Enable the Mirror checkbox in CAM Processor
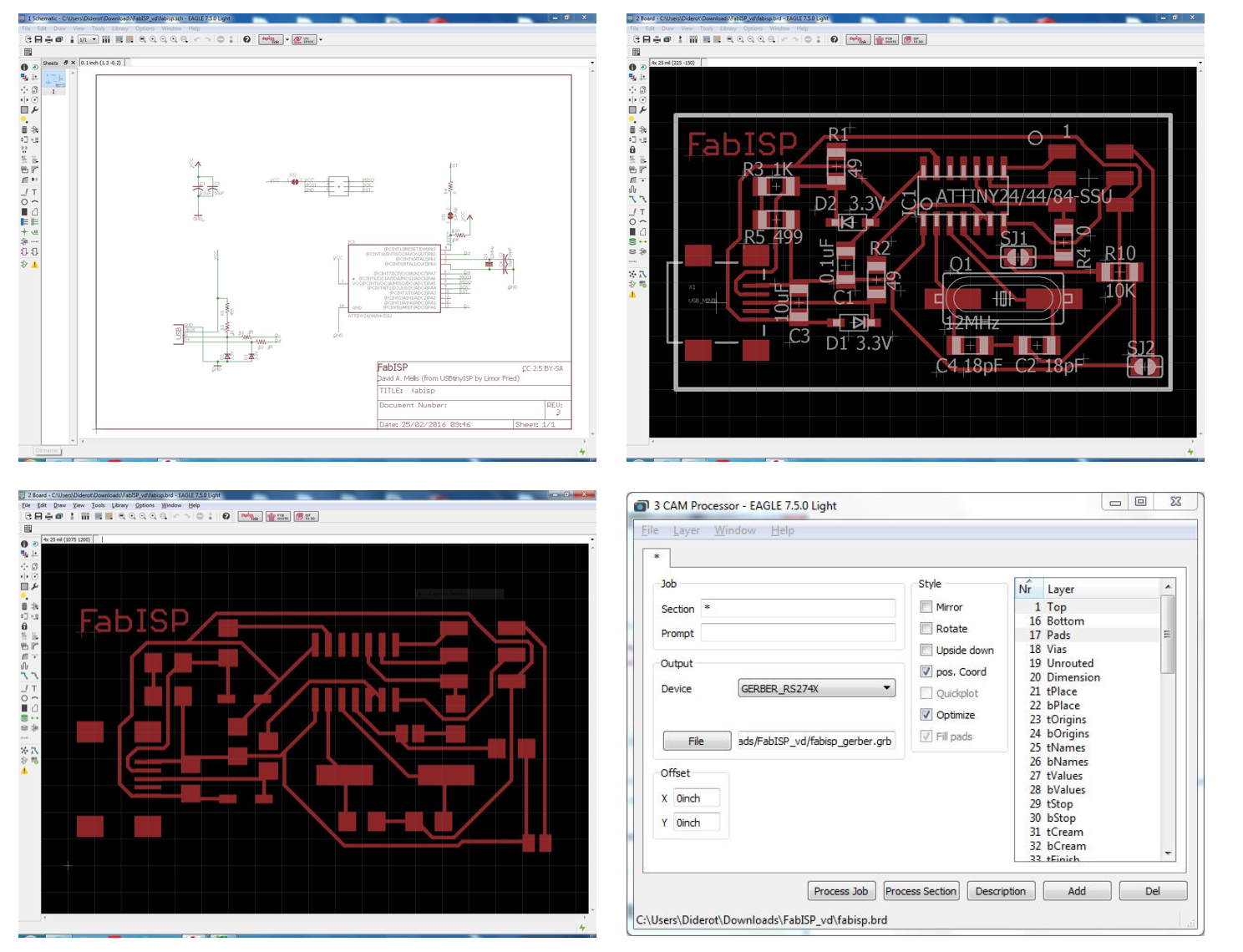 [926, 607]
